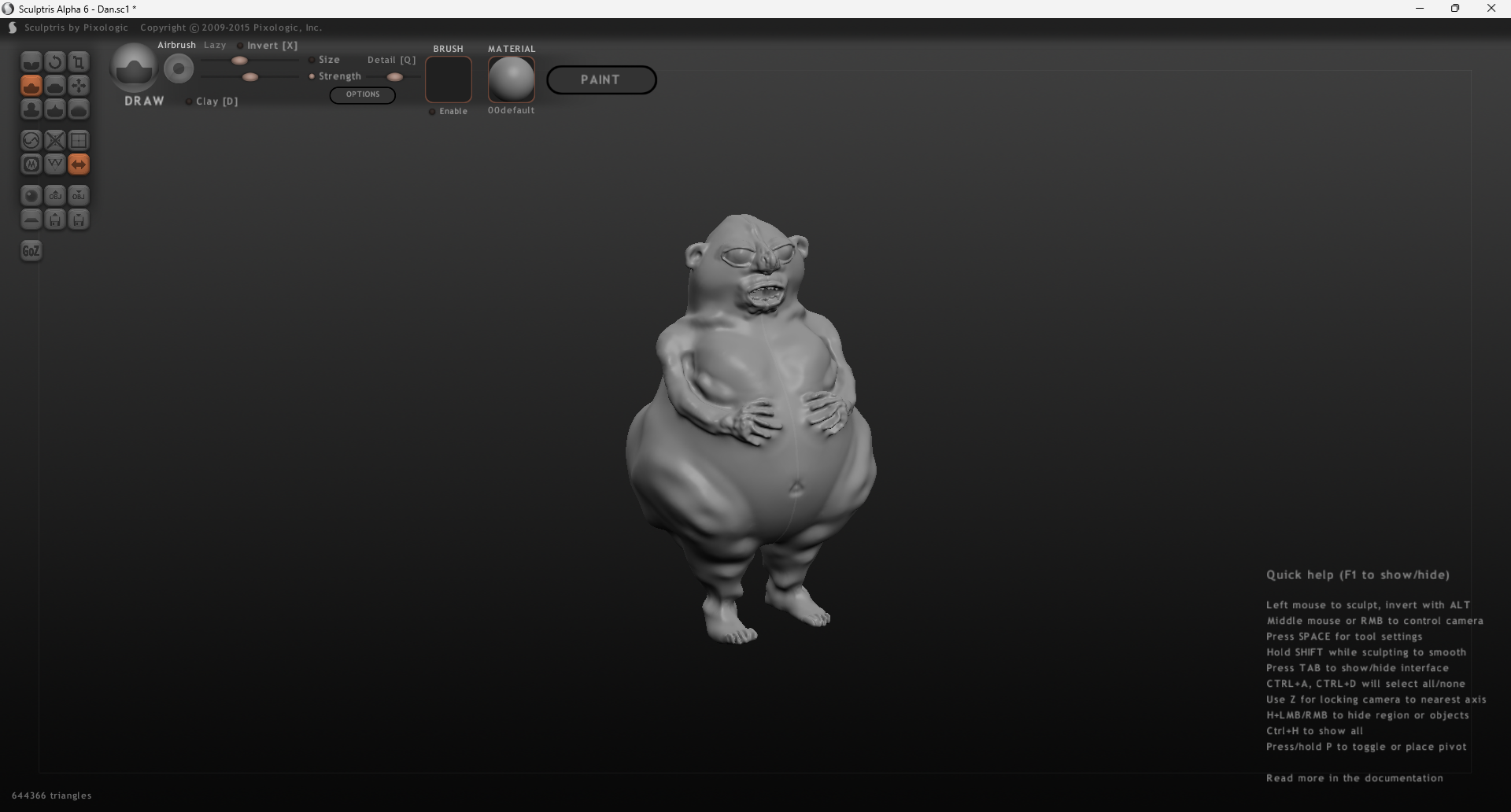Select the Grab move tool
The width and height of the screenshot is (1511, 812).
(79, 86)
